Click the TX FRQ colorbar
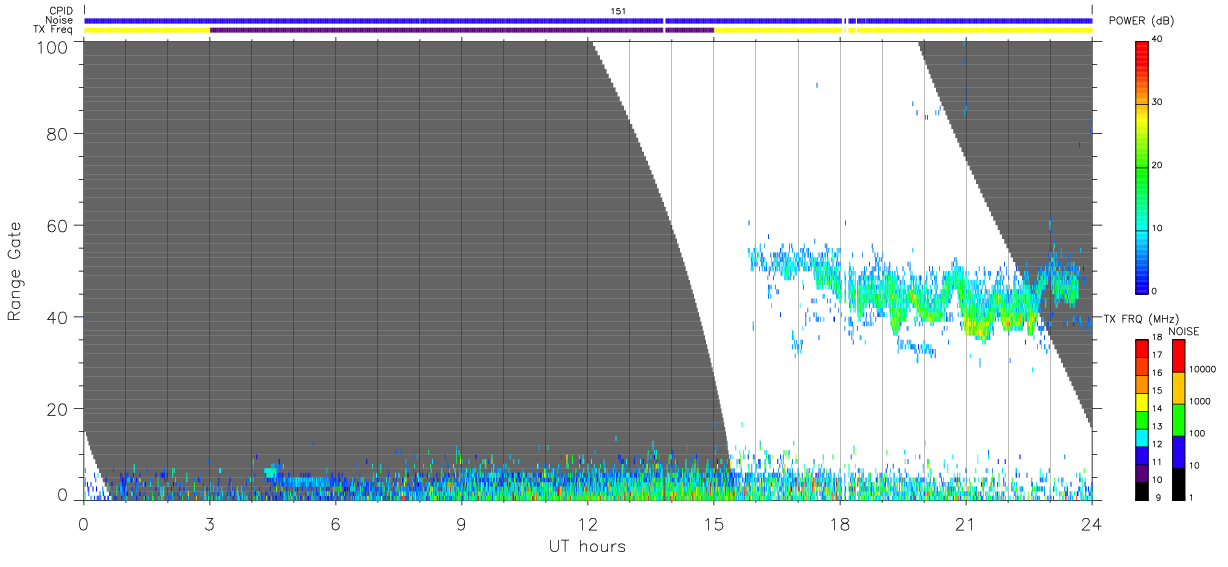 point(1142,418)
